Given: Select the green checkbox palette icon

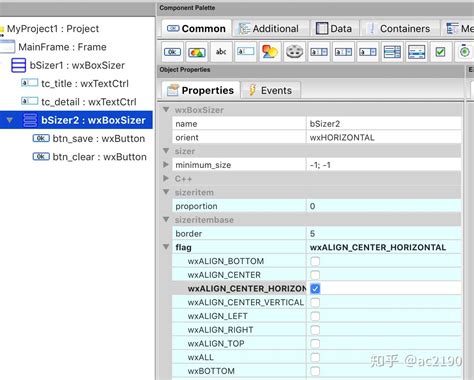Looking at the screenshot, I should click(x=440, y=52).
